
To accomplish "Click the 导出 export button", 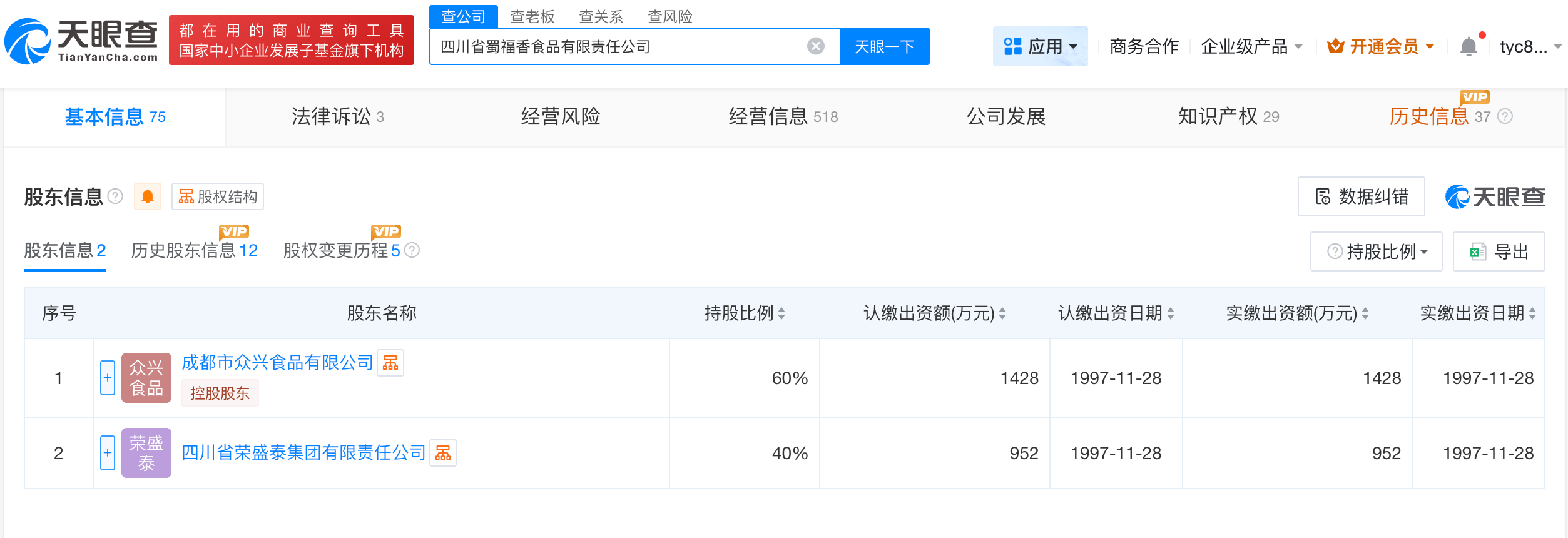I will (1499, 251).
